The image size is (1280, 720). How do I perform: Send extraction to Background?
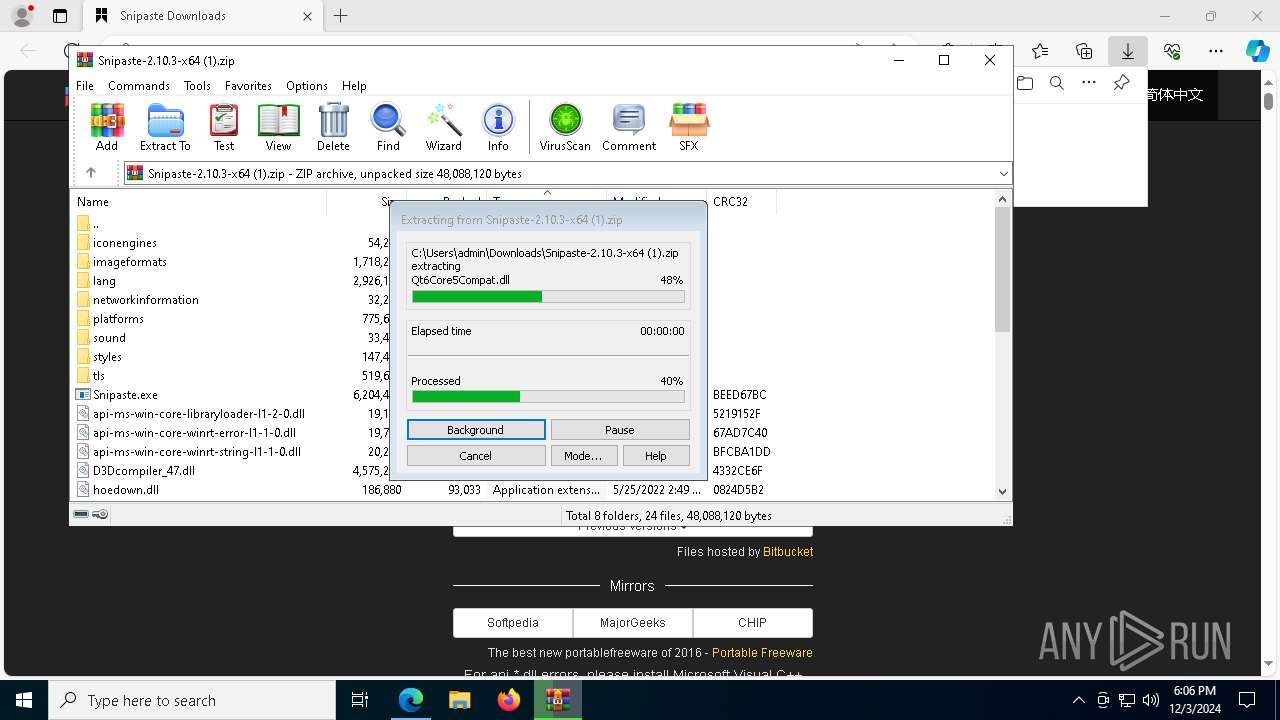coord(476,430)
